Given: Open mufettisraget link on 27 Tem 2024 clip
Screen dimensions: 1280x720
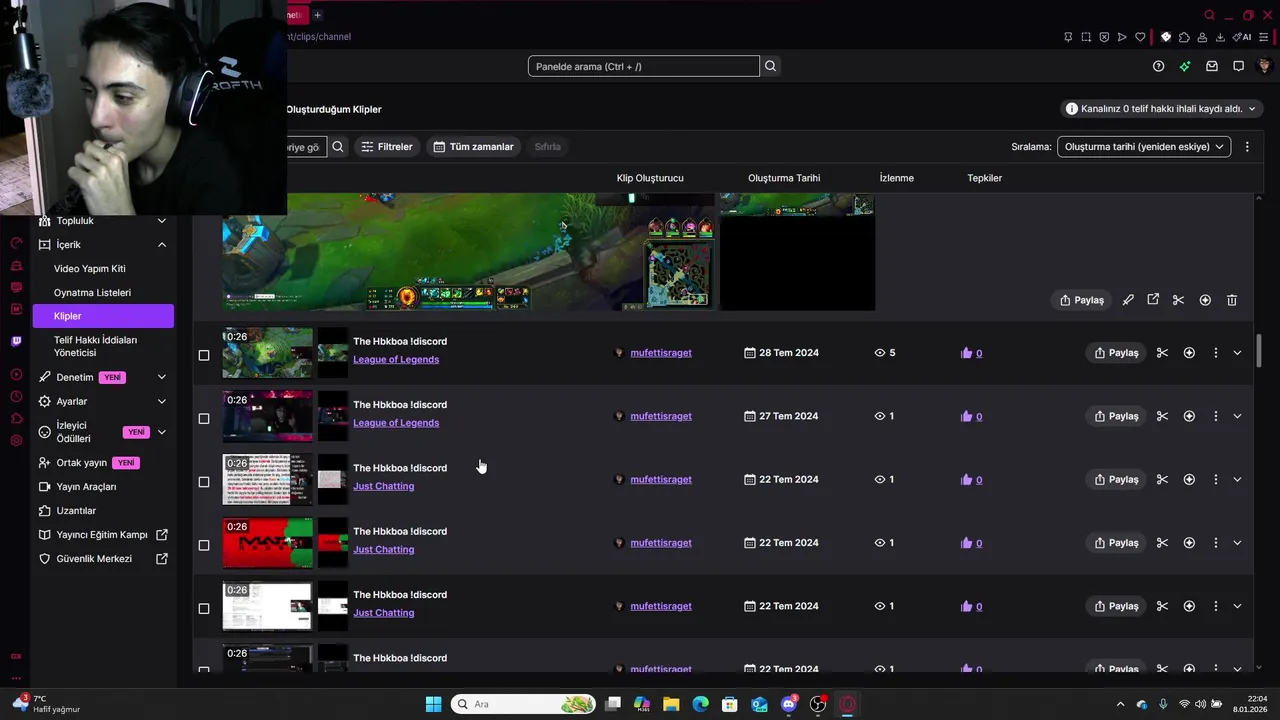Looking at the screenshot, I should (661, 416).
